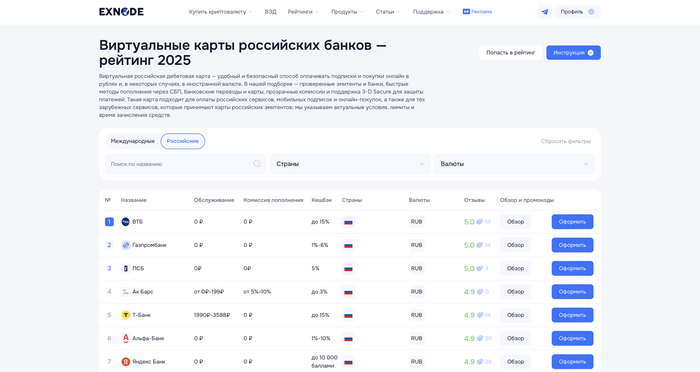700x372 pixels.
Task: Click the Russia flag in Альфа-Банк row
Action: (x=348, y=338)
